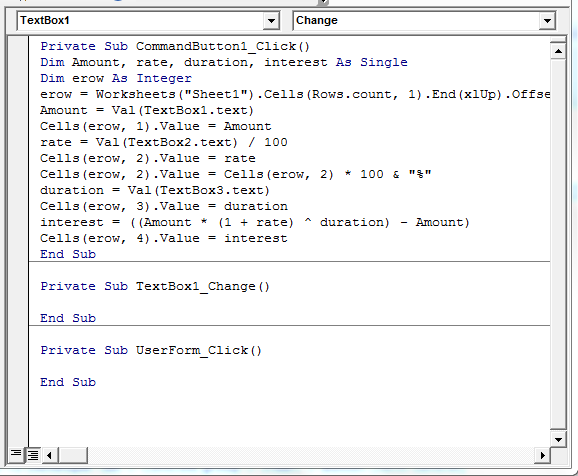This screenshot has width=578, height=476.
Task: Click vertical scrollbar up arrow
Action: coord(558,51)
